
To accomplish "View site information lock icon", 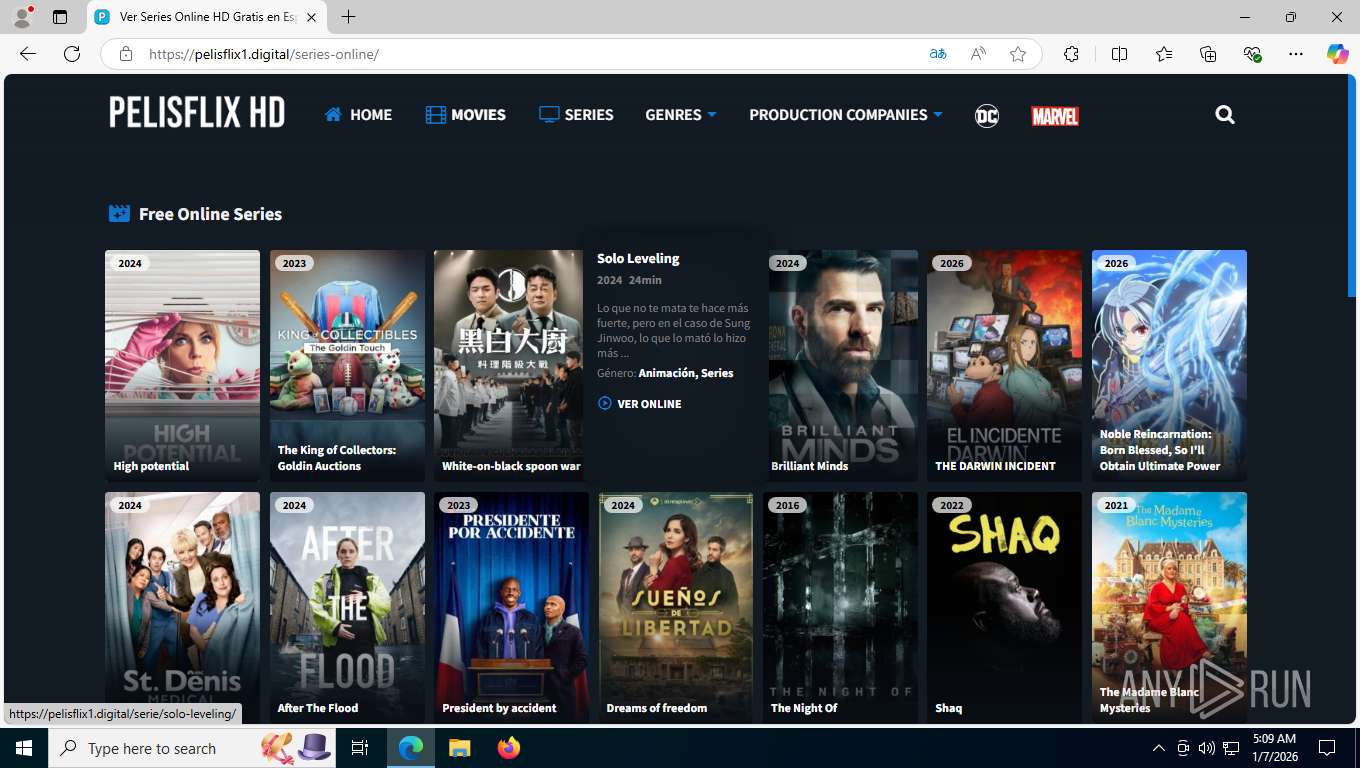I will pyautogui.click(x=125, y=54).
